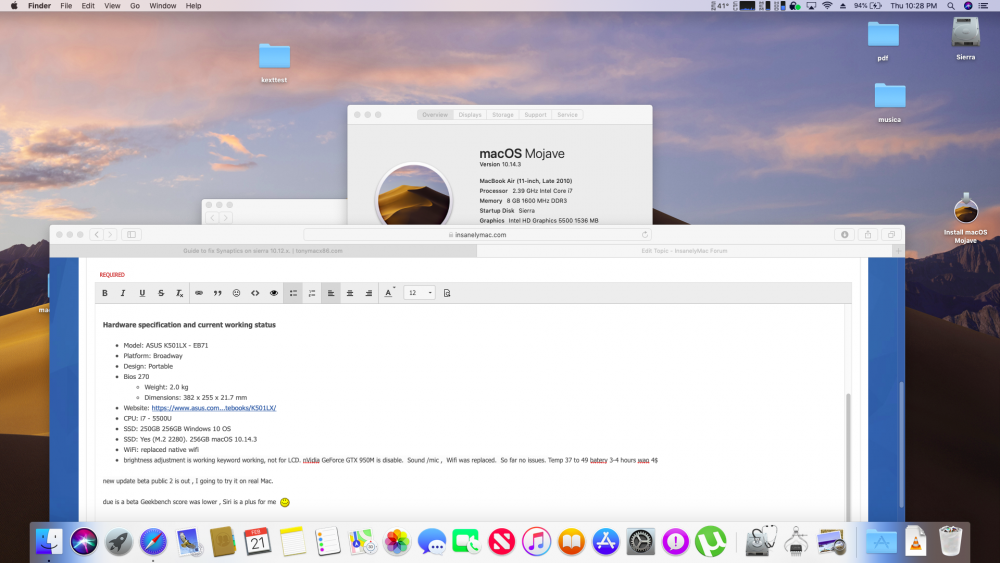Image resolution: width=1000 pixels, height=563 pixels.
Task: Click the preview document icon in editor toolbar
Action: [447, 293]
